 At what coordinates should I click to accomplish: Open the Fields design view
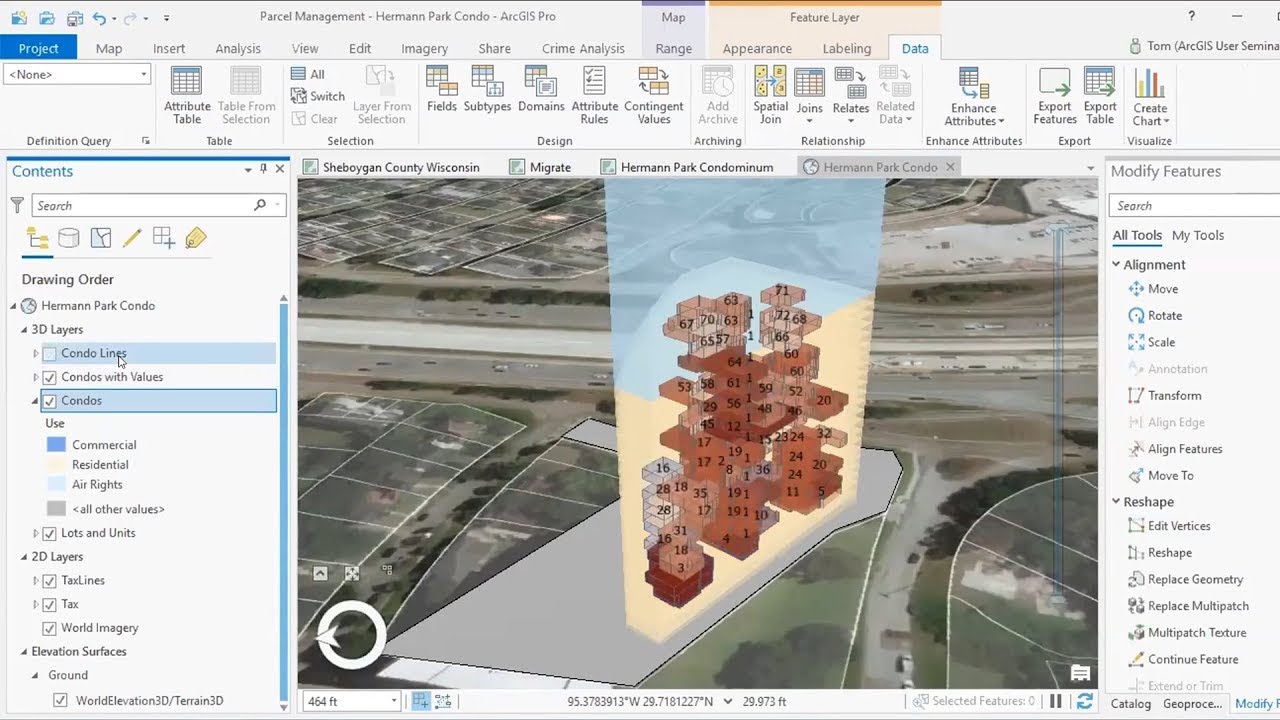441,90
